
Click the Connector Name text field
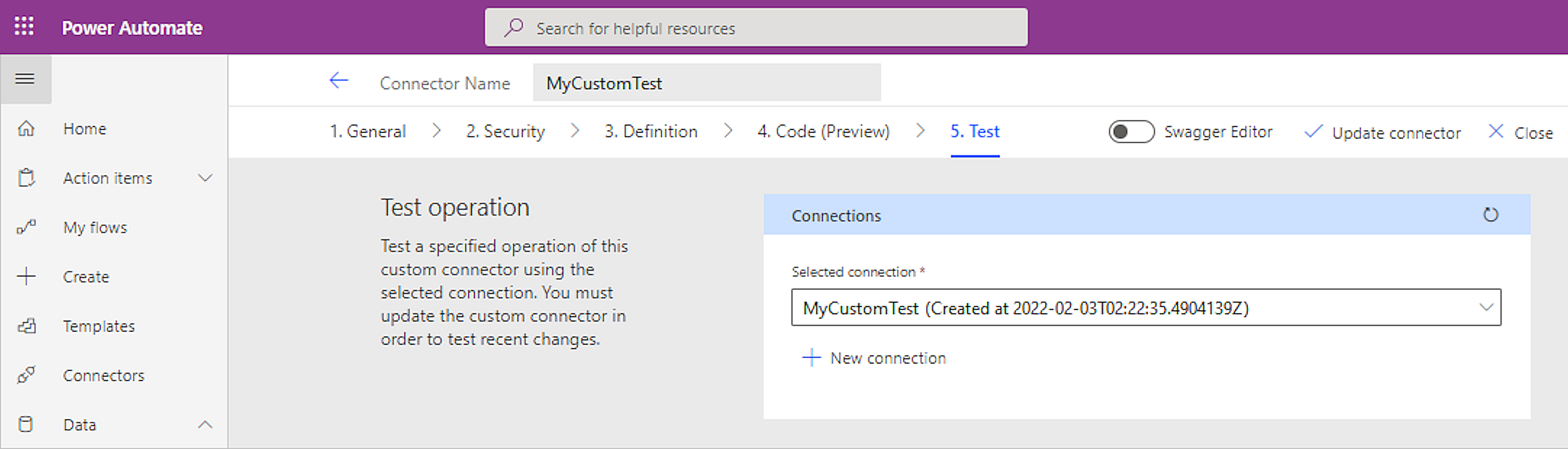706,83
